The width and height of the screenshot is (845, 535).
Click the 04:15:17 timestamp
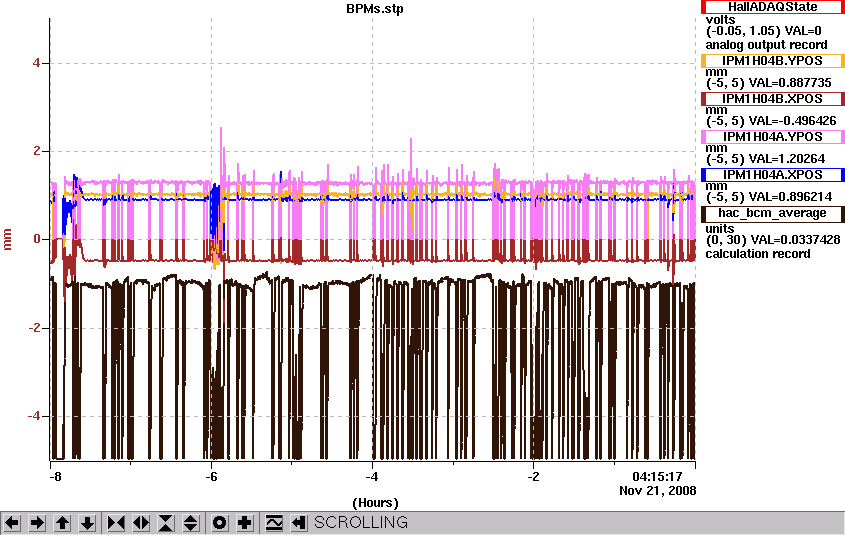657,477
